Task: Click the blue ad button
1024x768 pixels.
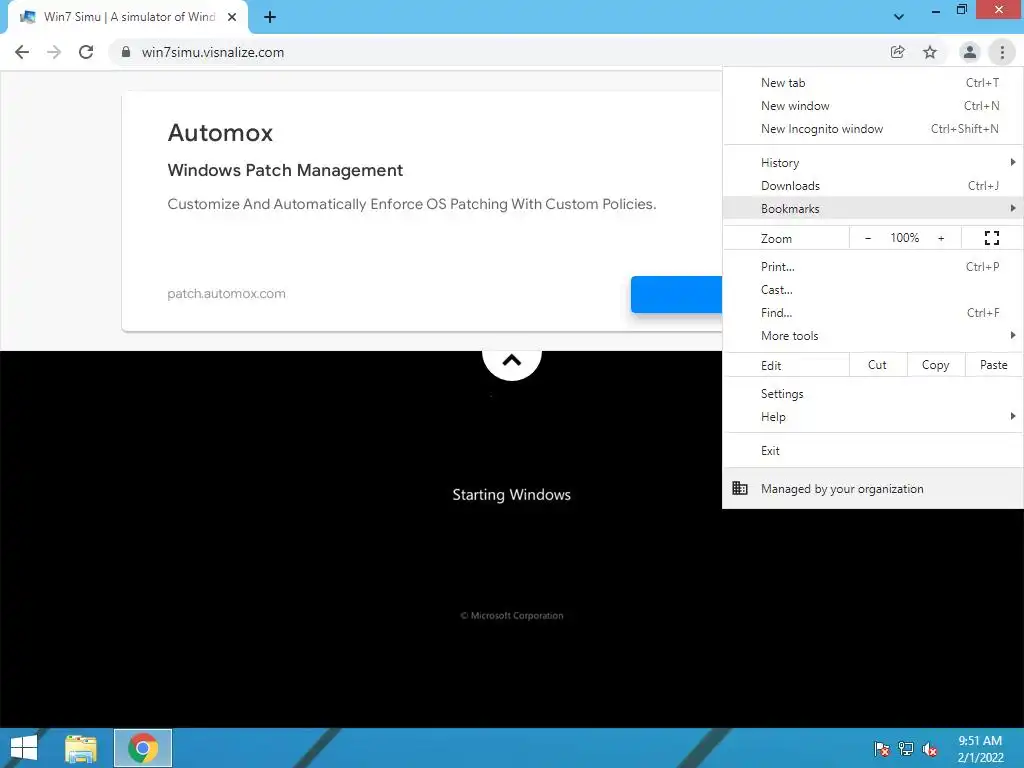Action: pyautogui.click(x=677, y=295)
